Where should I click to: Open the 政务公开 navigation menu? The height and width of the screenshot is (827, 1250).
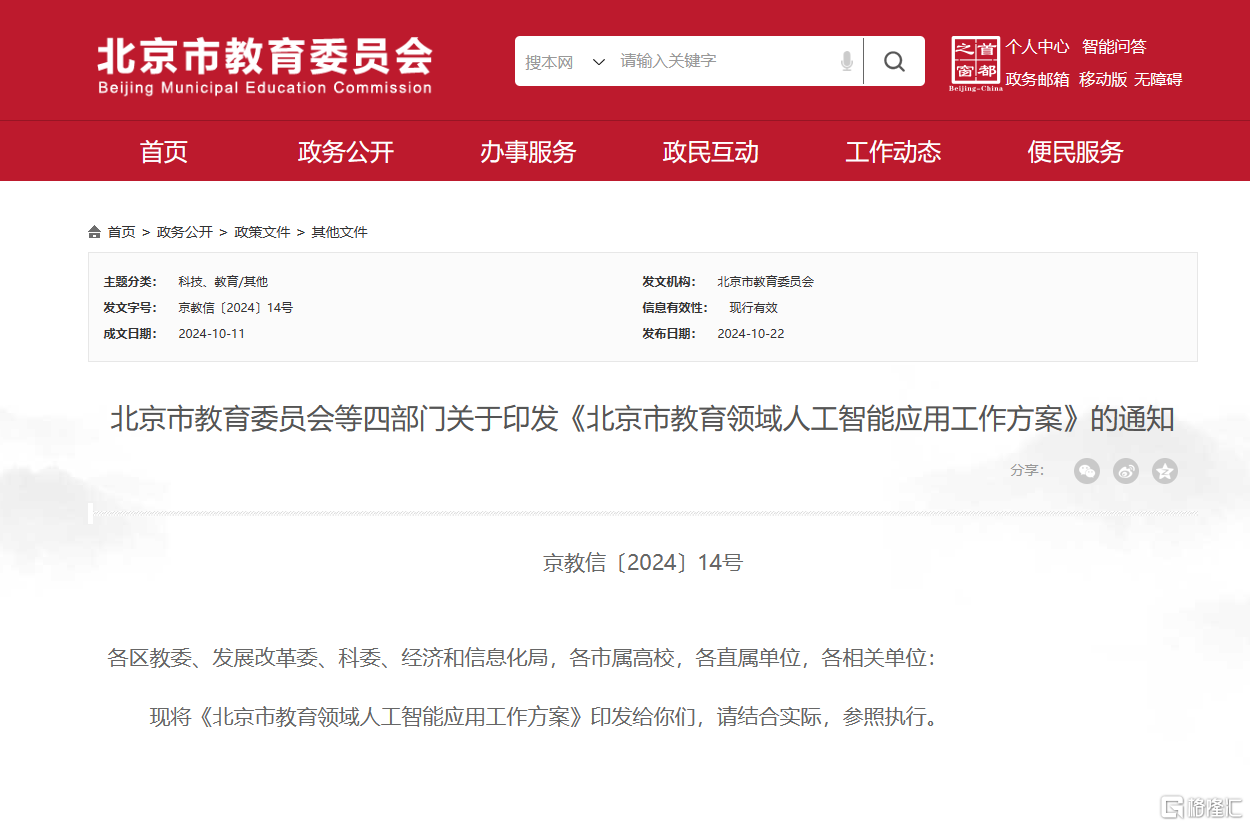[346, 152]
